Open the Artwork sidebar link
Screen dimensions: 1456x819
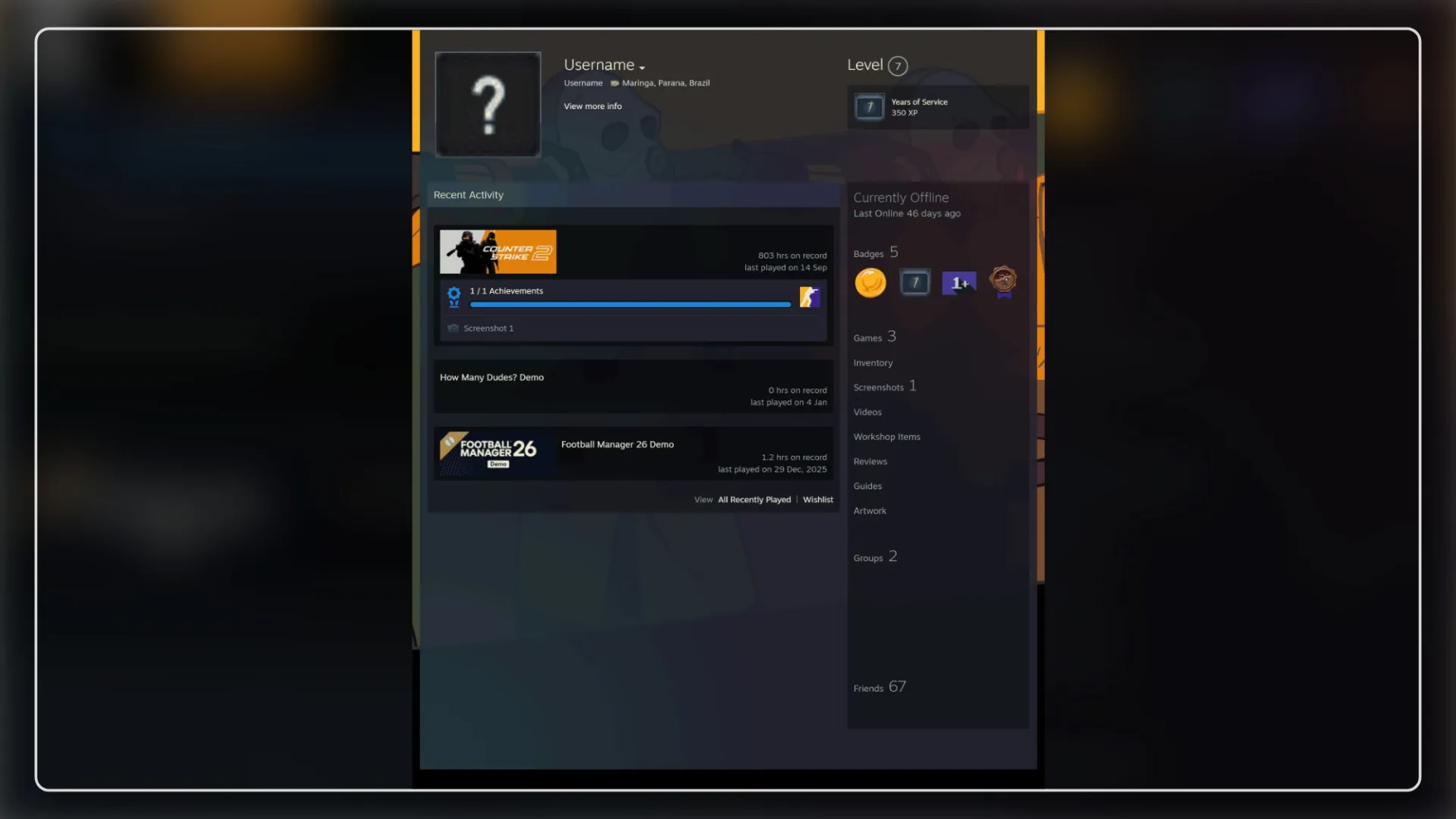(x=870, y=511)
